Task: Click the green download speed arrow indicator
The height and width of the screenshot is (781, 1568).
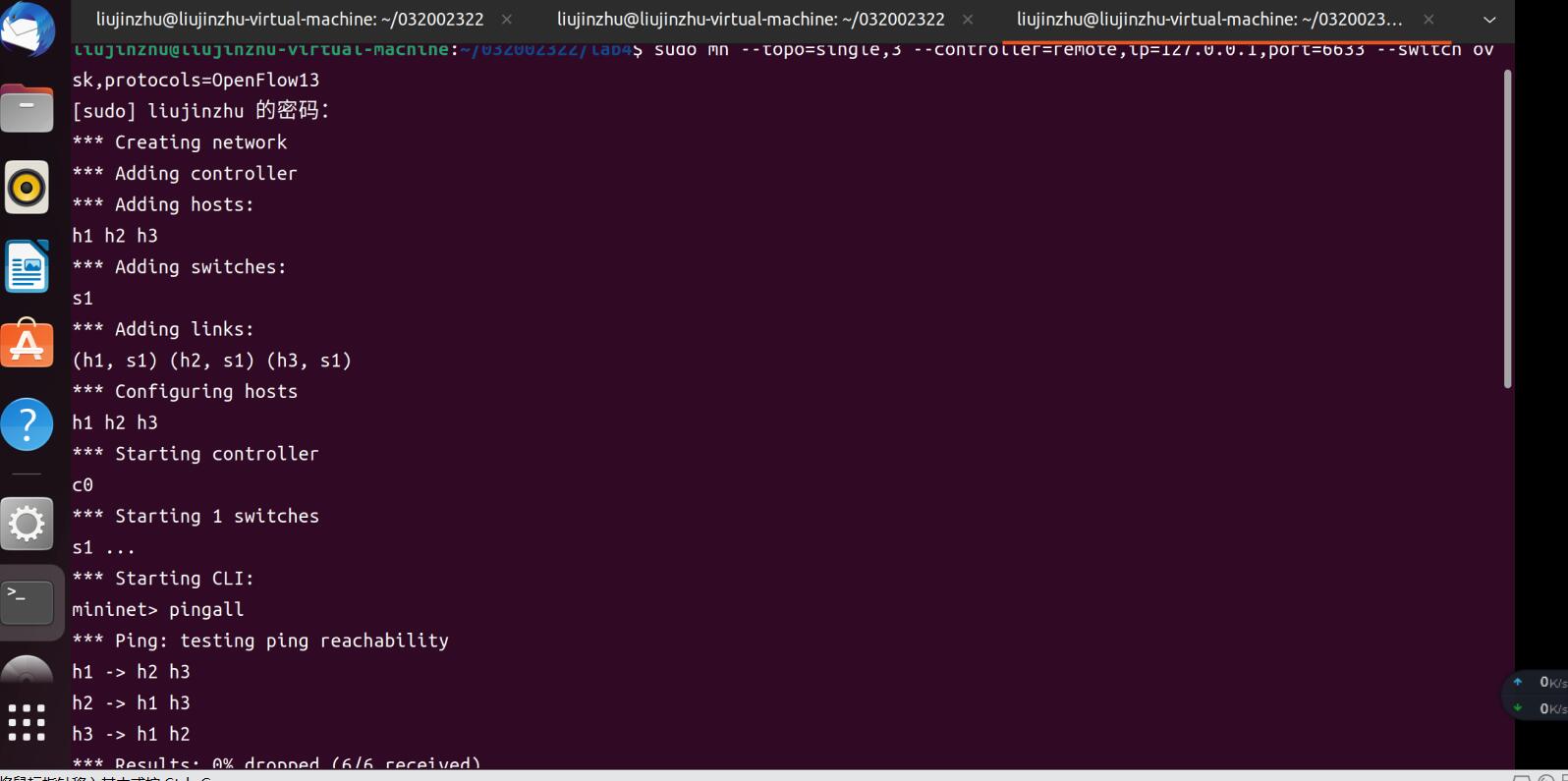Action: [x=1518, y=708]
